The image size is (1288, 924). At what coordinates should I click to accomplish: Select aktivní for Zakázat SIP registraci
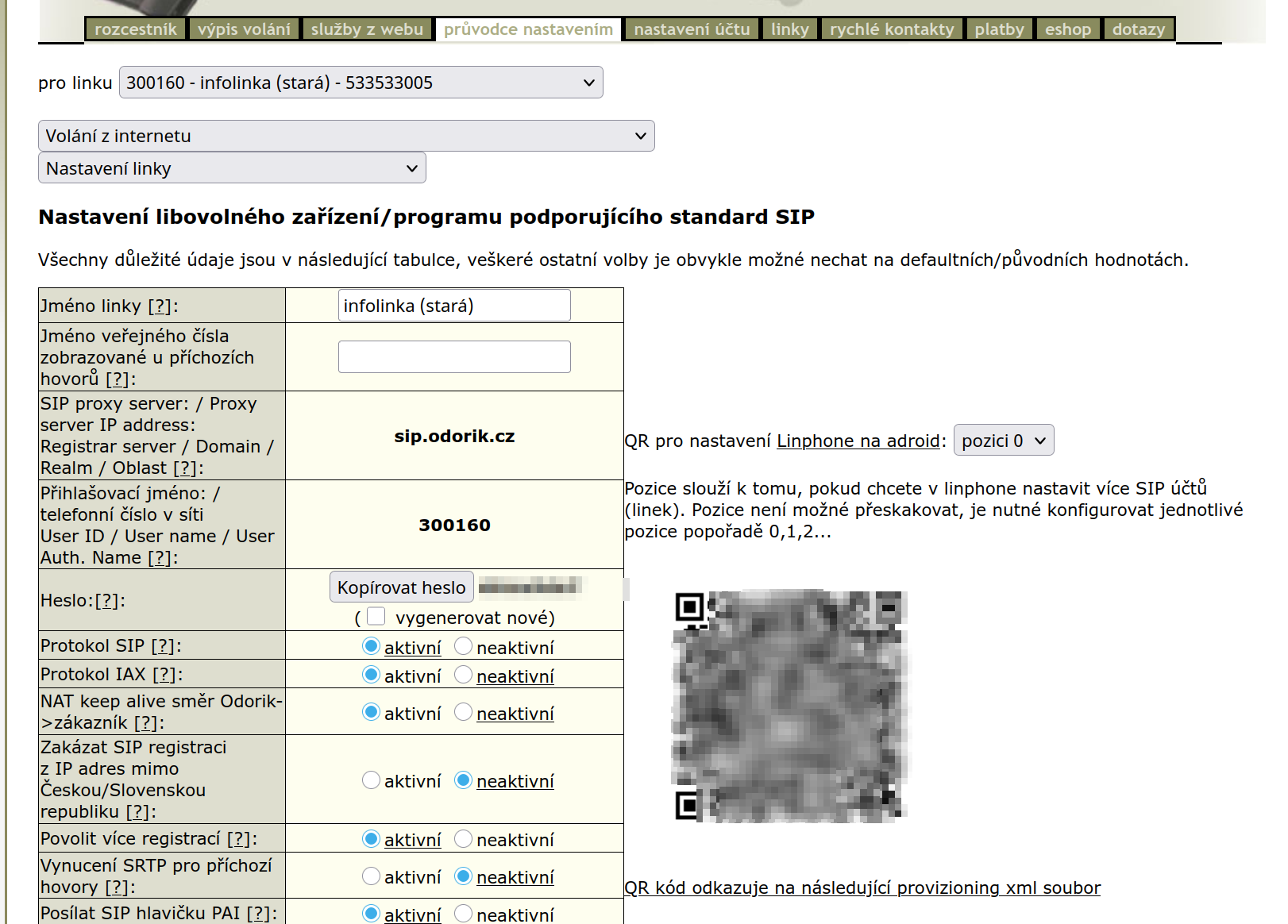click(x=371, y=780)
